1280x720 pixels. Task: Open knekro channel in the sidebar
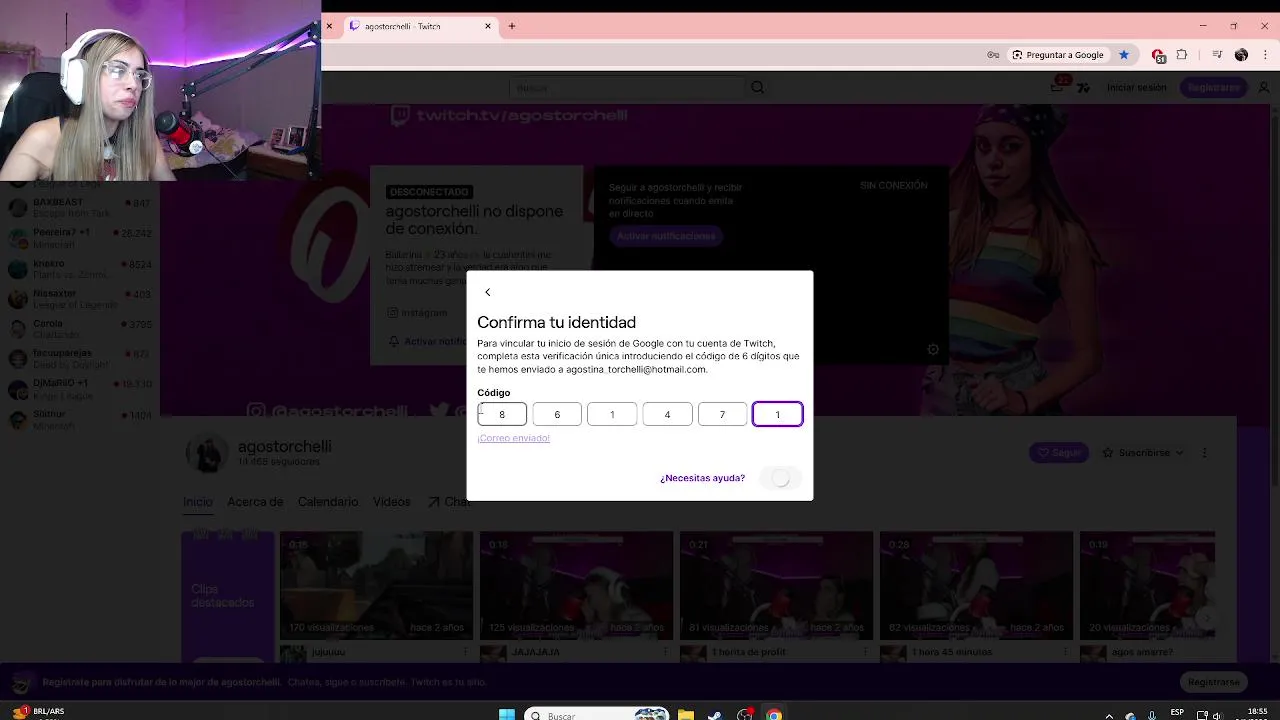tap(80, 269)
